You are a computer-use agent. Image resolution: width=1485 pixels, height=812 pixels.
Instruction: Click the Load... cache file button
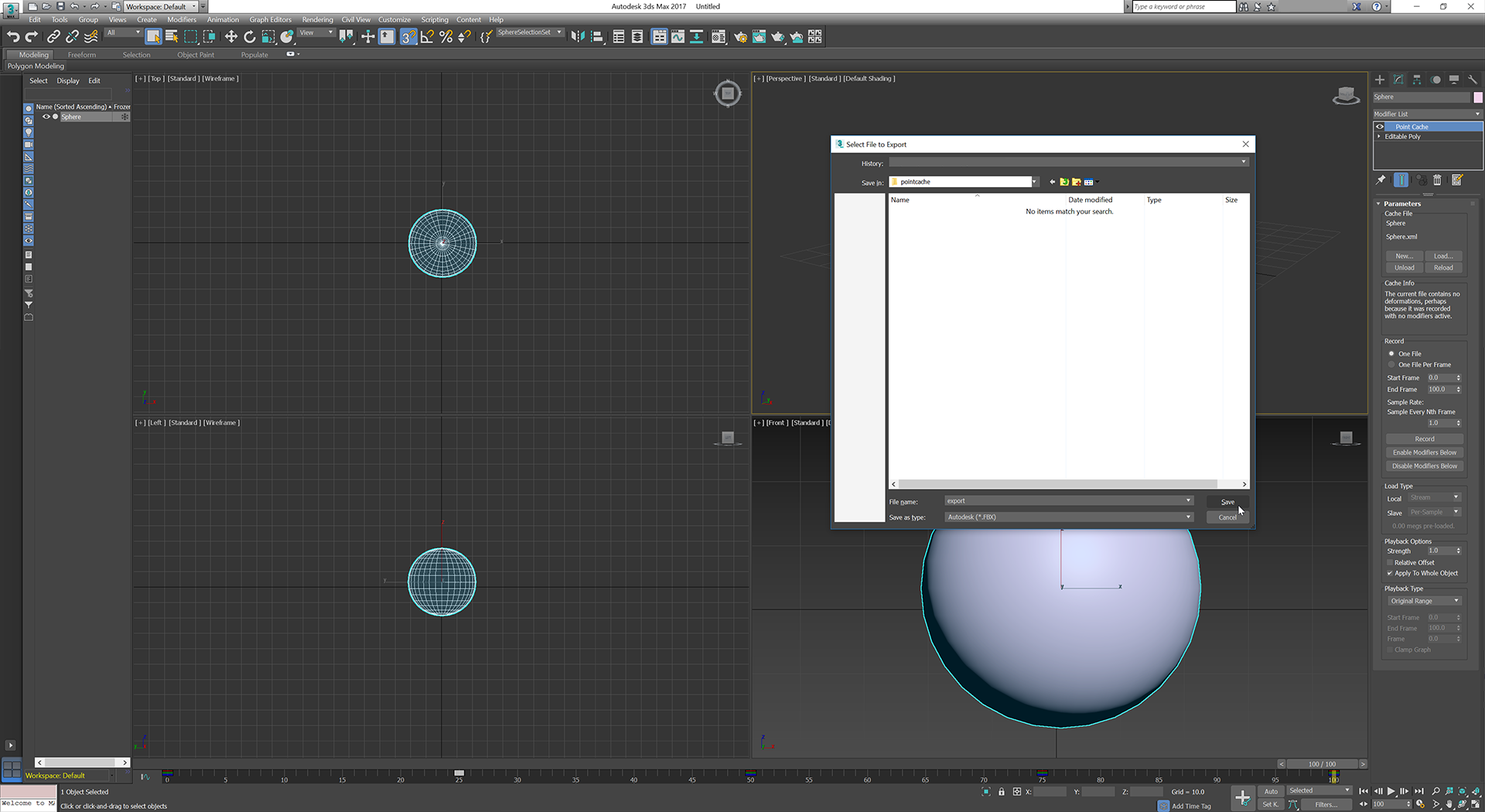(x=1443, y=256)
